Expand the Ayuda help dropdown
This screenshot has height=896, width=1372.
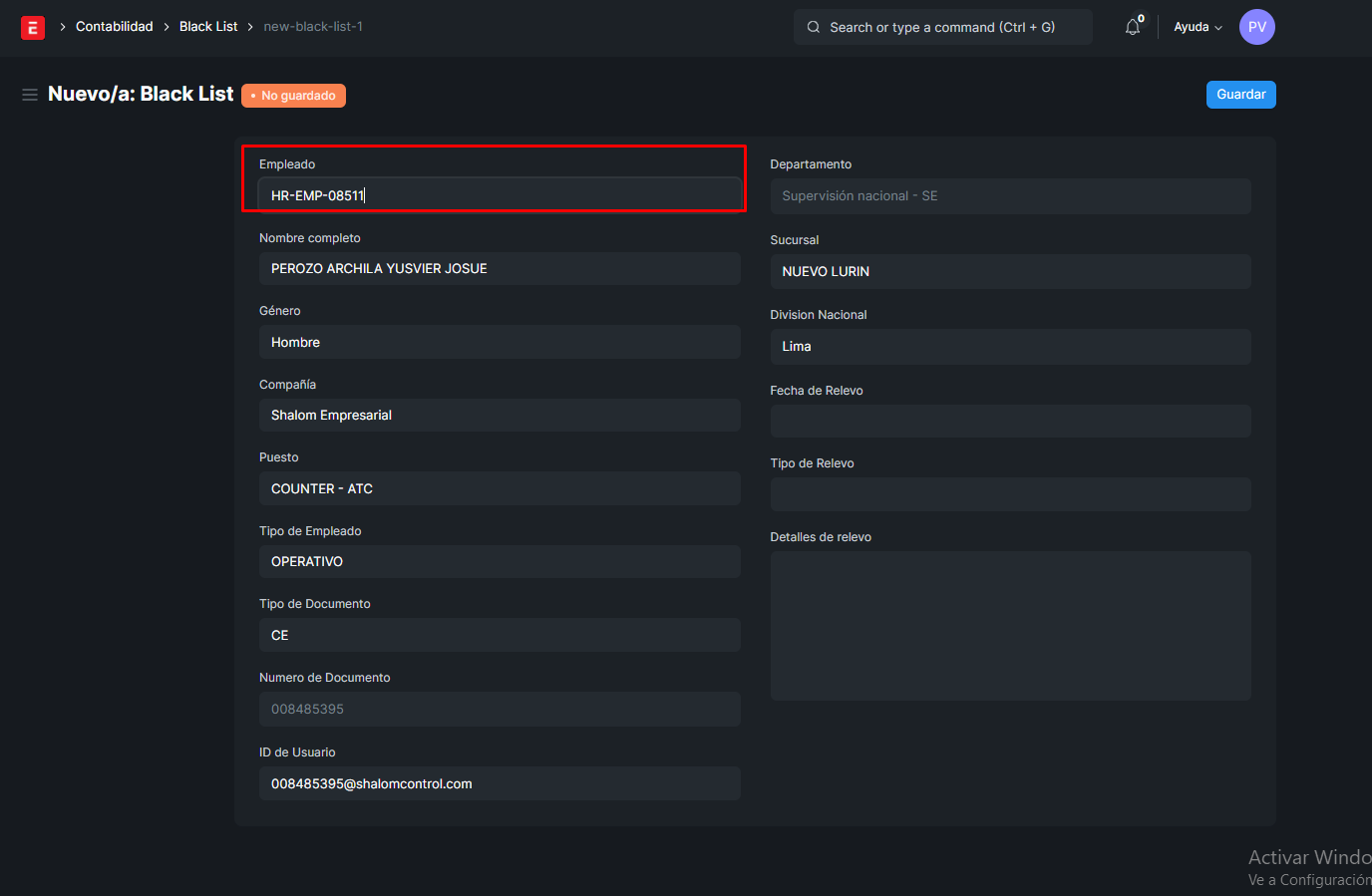(1198, 28)
